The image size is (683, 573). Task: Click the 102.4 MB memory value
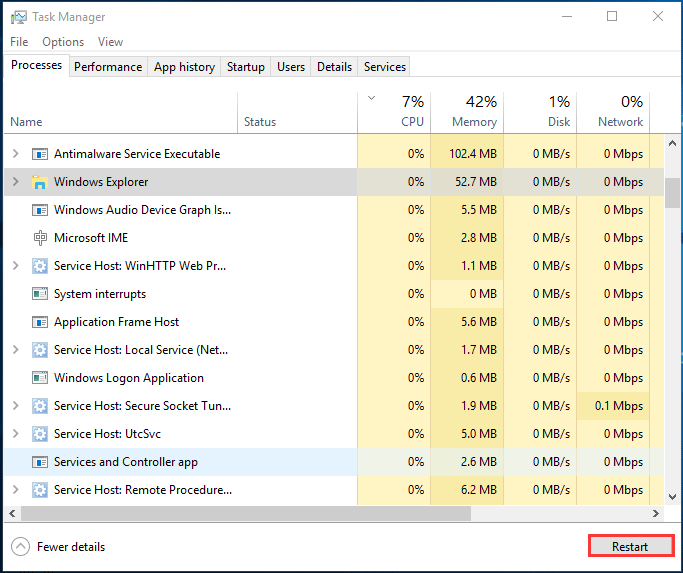pos(473,154)
